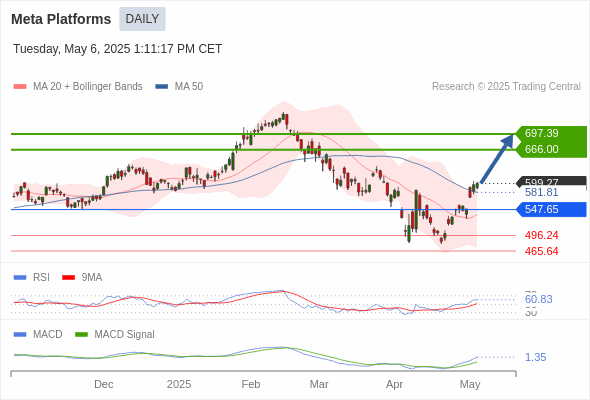Image resolution: width=590 pixels, height=400 pixels.
Task: Click the MACD 1.35 value label
Action: click(x=535, y=357)
